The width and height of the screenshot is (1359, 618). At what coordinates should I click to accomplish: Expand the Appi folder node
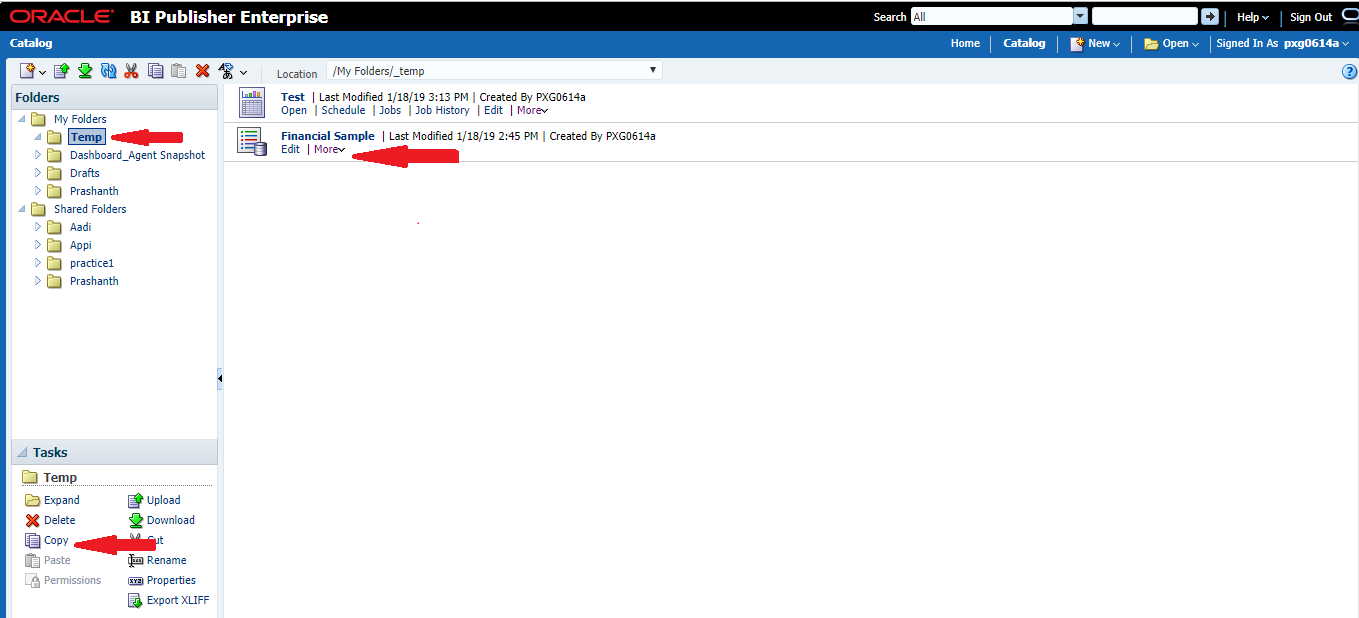[x=38, y=245]
